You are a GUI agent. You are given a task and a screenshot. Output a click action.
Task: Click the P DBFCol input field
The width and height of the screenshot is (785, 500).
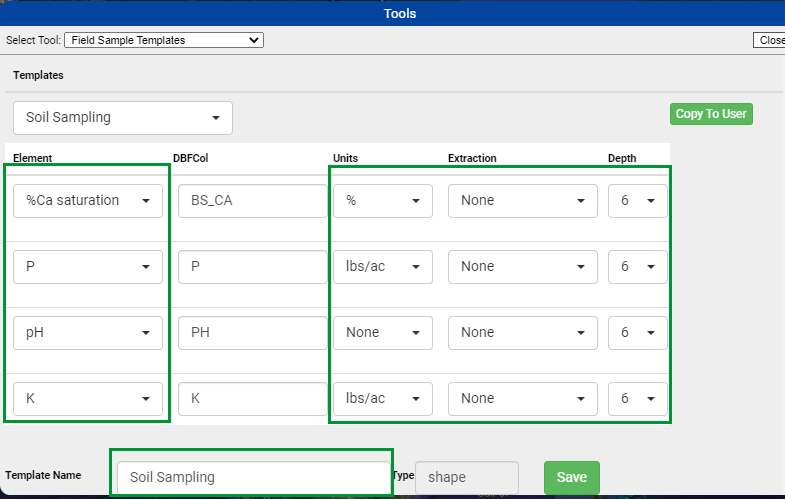click(x=252, y=267)
